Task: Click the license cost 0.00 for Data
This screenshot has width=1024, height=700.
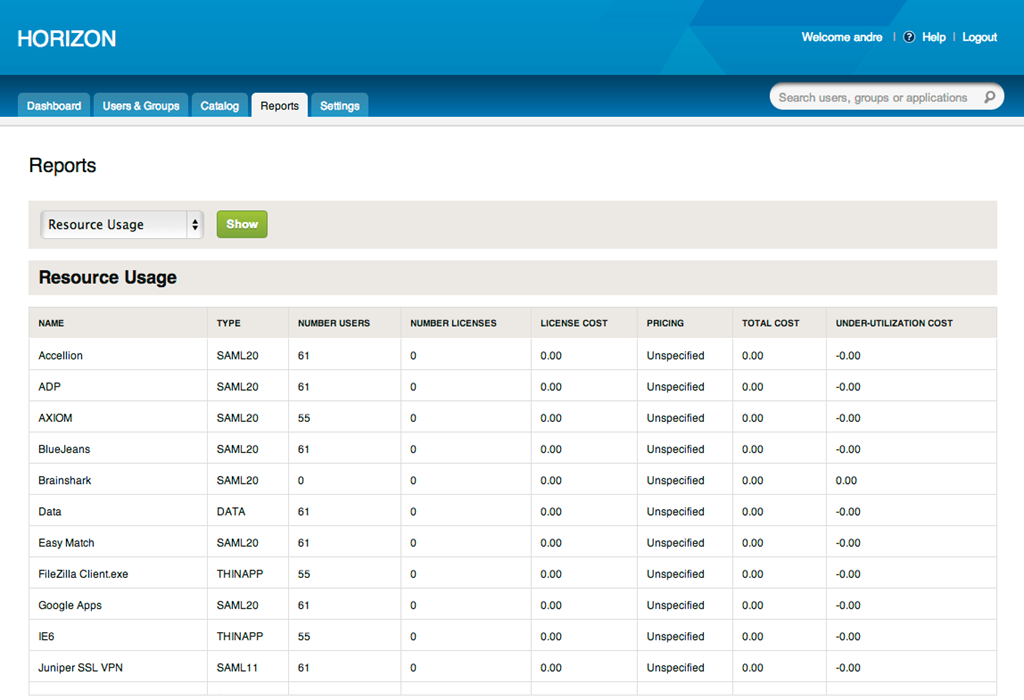Action: pos(551,512)
